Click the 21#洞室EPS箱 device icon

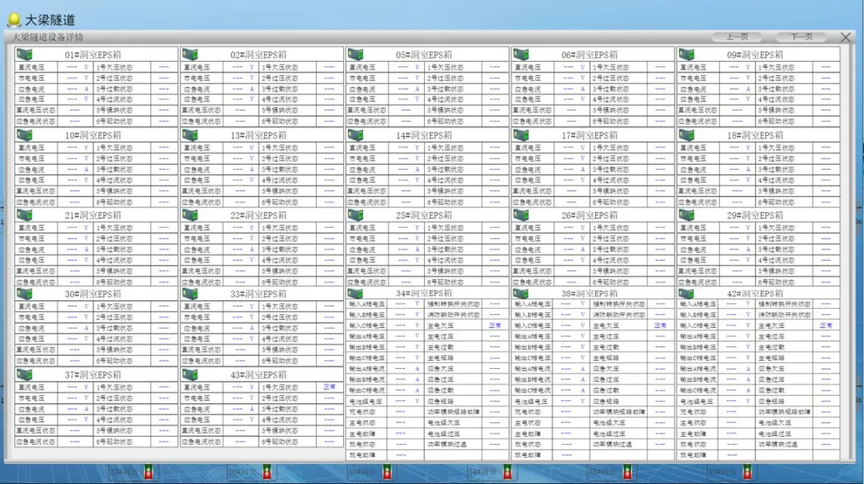coord(24,215)
